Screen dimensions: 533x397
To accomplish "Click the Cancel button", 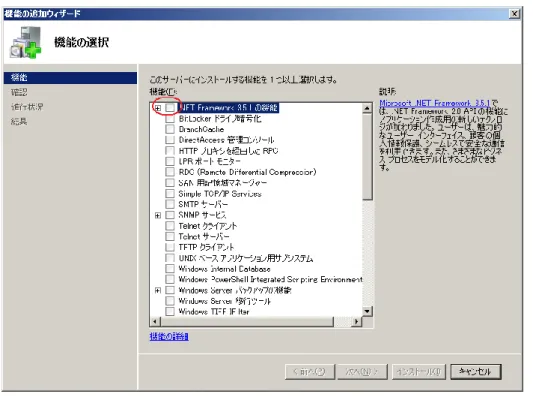I will (x=476, y=372).
